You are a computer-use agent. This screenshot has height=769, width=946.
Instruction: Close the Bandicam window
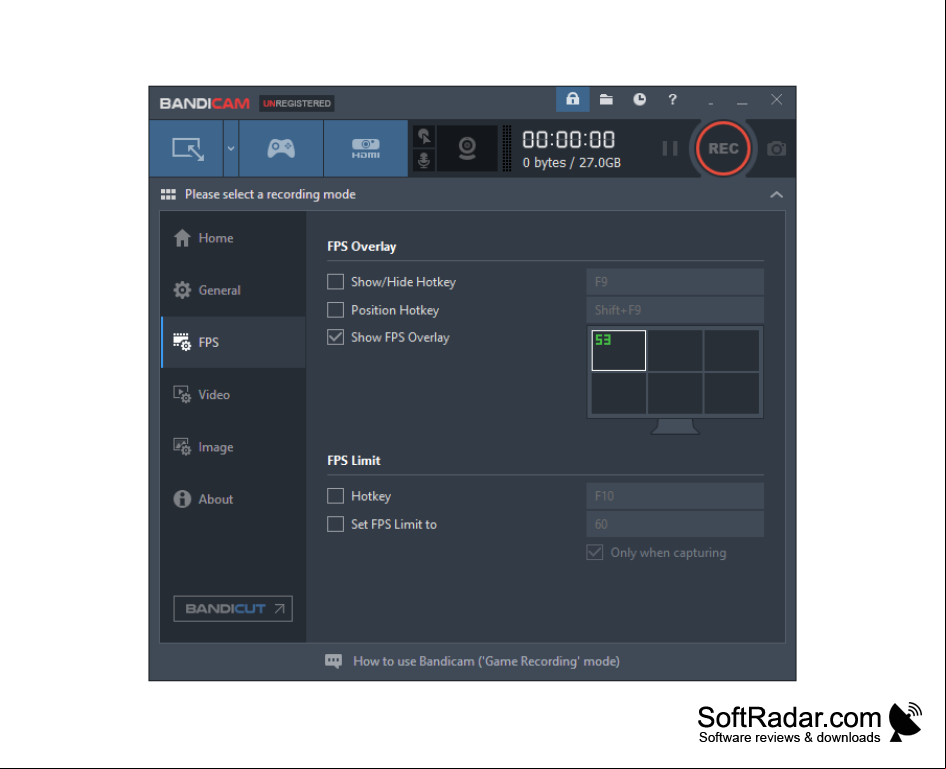click(x=776, y=100)
